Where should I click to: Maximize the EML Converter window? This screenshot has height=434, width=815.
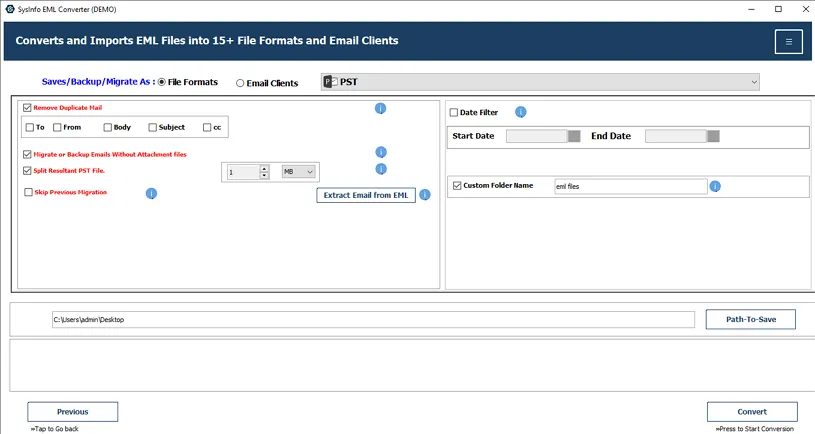point(778,9)
